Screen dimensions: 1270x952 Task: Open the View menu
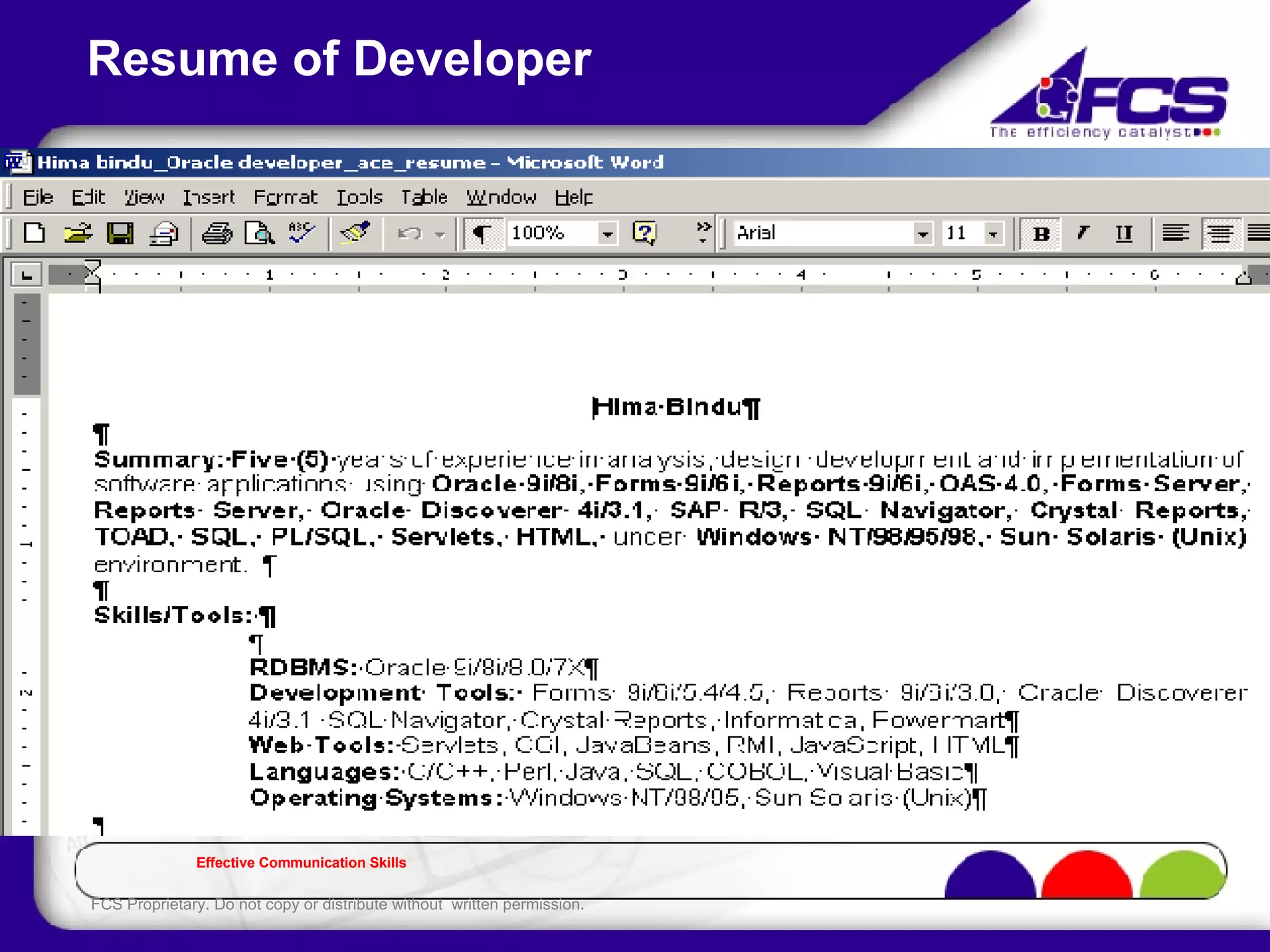click(x=144, y=197)
